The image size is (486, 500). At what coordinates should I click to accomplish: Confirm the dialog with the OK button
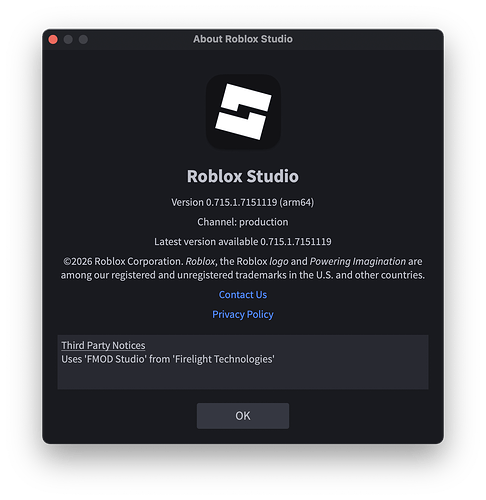click(243, 416)
